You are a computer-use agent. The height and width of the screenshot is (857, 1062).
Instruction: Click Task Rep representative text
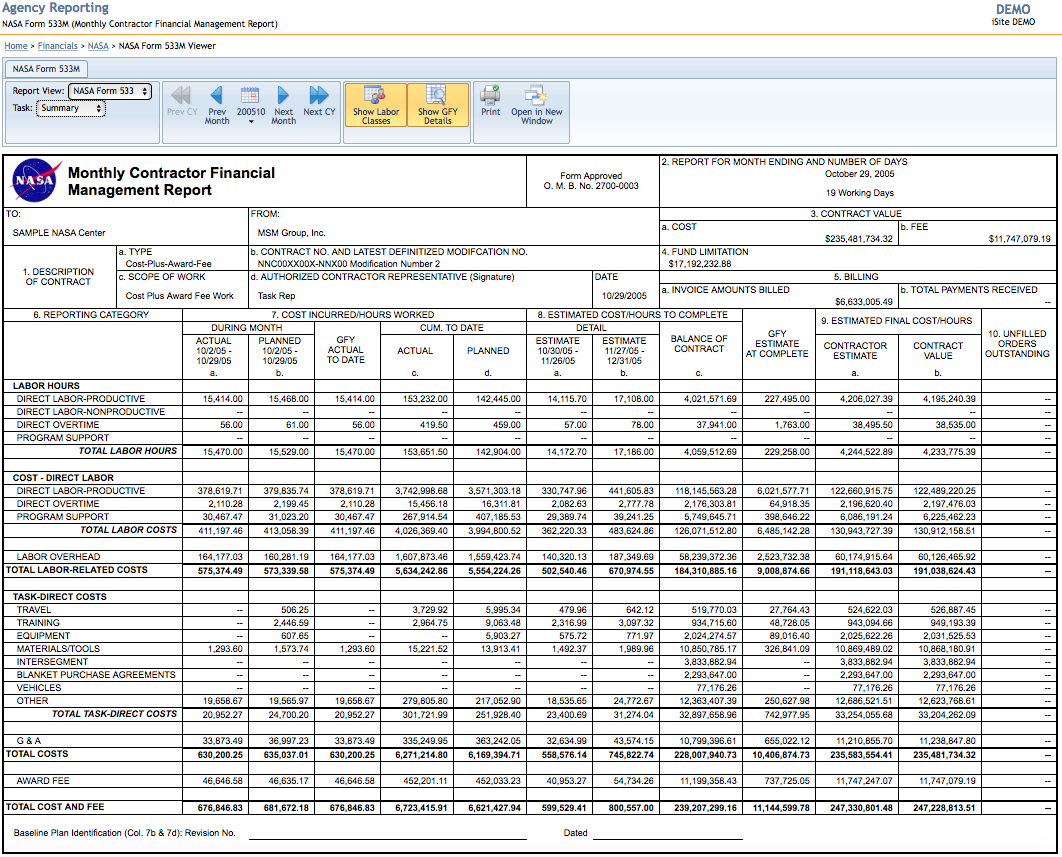pos(276,296)
